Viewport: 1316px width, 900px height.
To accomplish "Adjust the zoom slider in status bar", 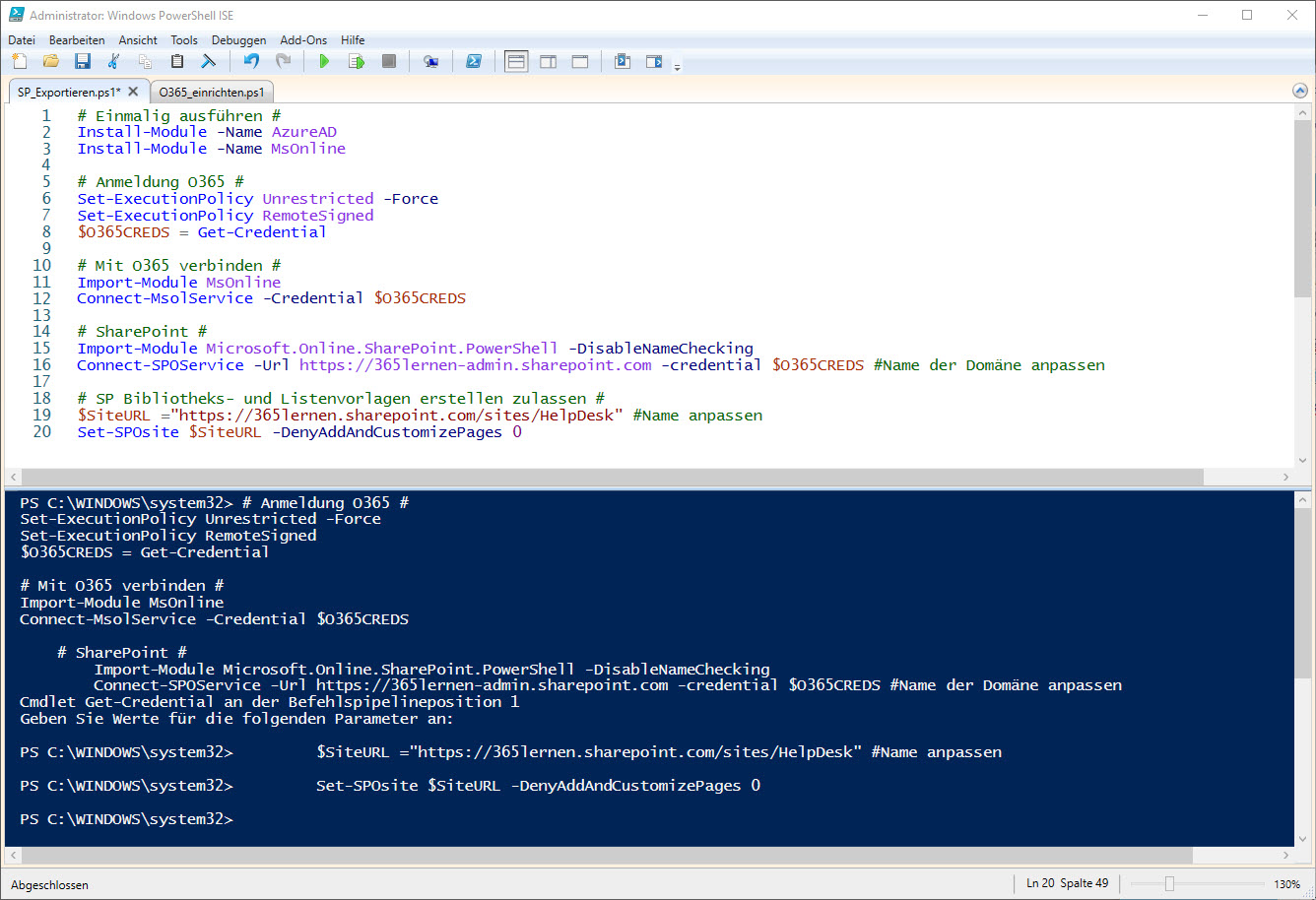I will [1169, 884].
